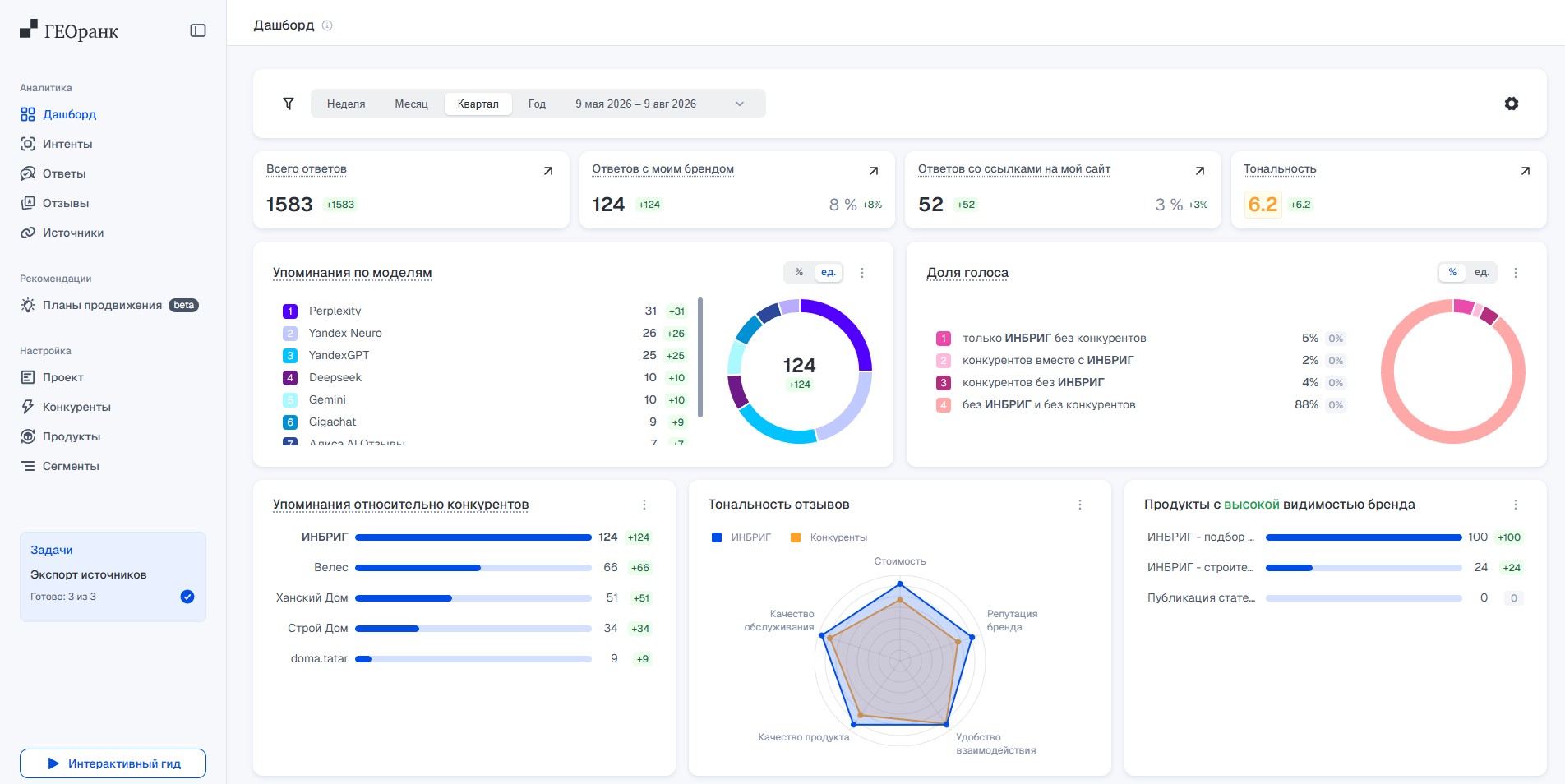The height and width of the screenshot is (784, 1565).
Task: Select the Неделя period tab
Action: (346, 104)
